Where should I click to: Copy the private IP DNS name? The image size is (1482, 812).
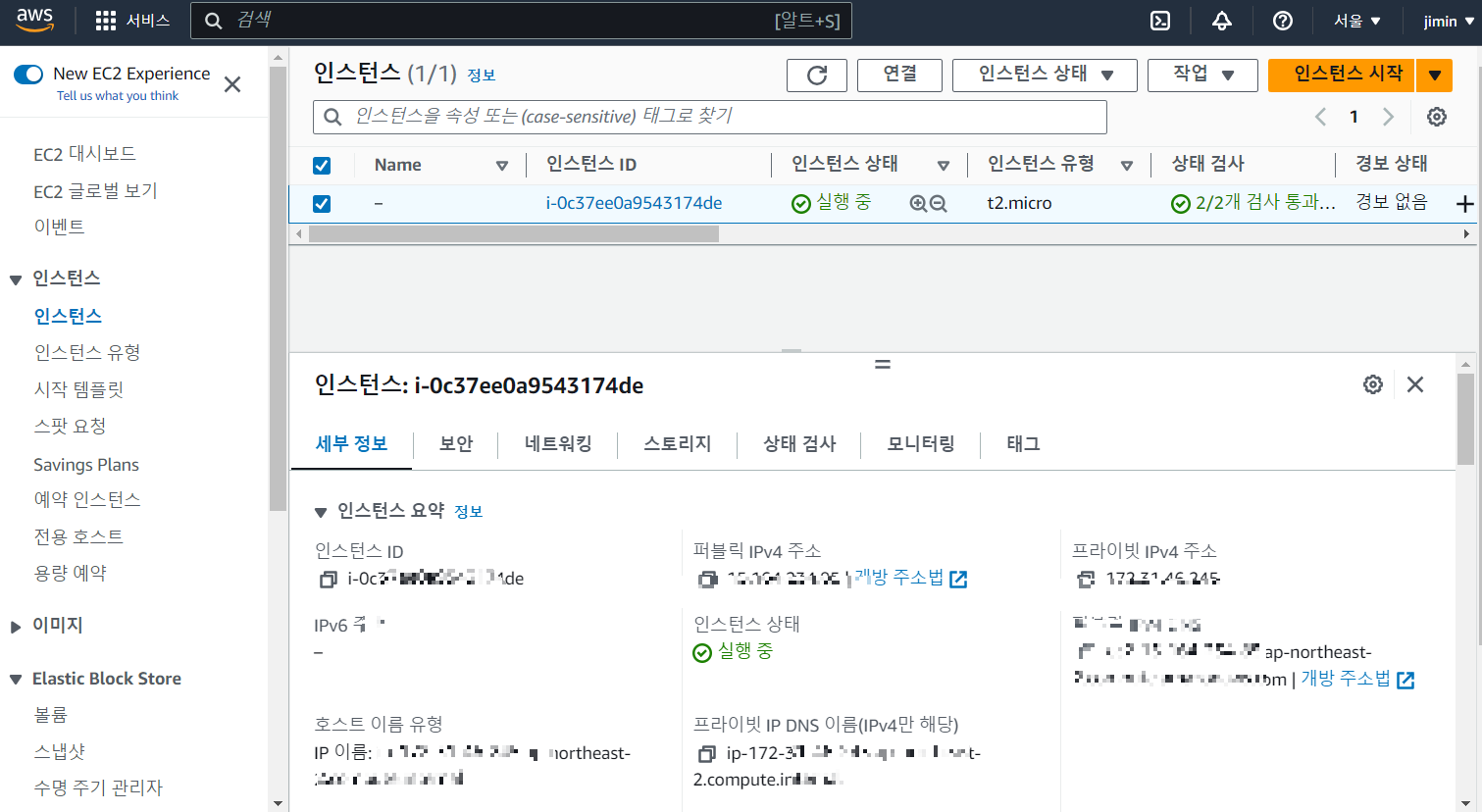707,754
